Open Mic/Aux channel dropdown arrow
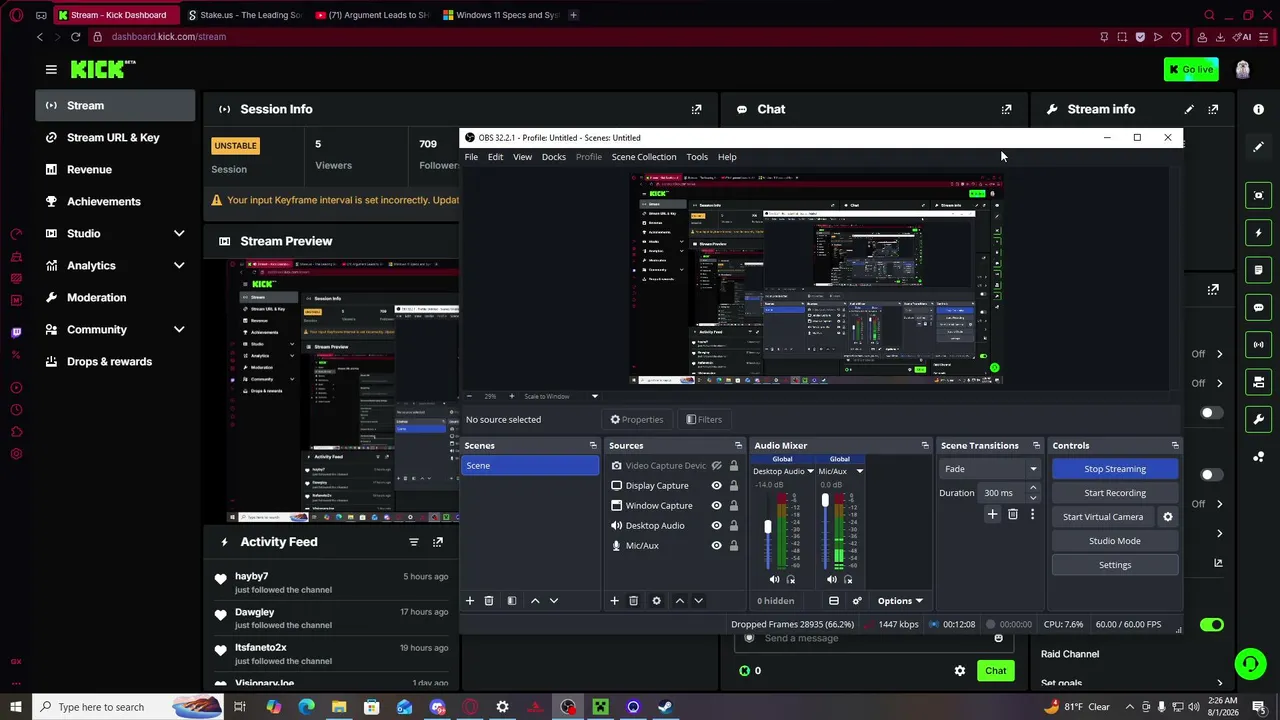 pos(859,471)
